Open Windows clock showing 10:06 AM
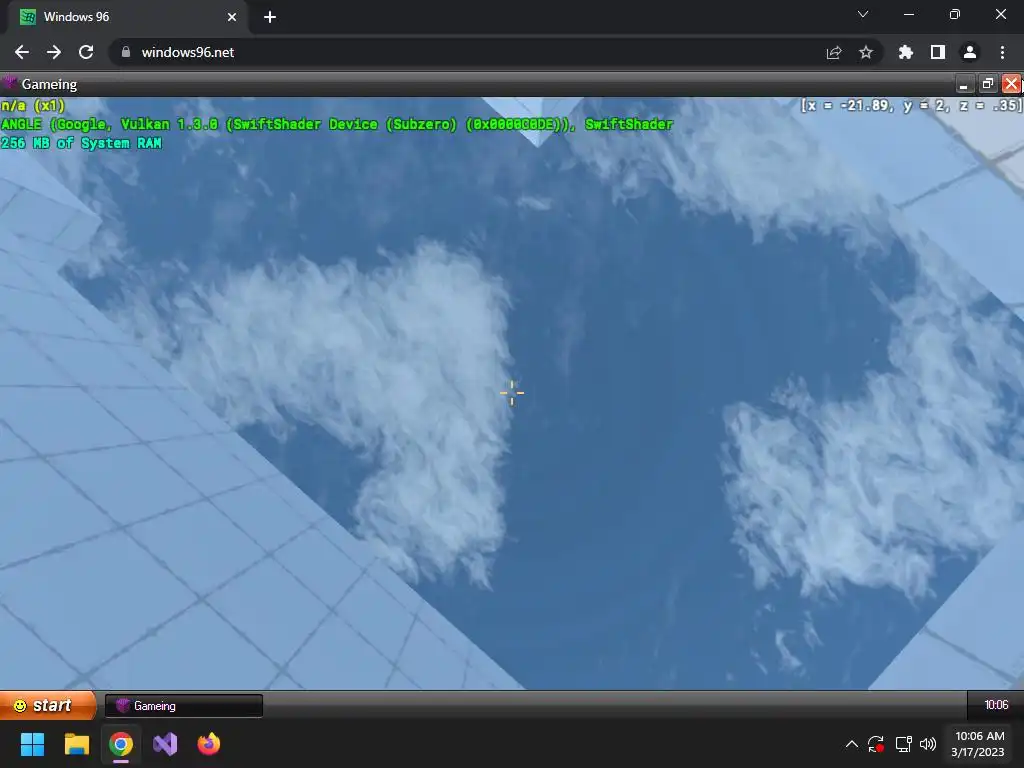 click(978, 744)
